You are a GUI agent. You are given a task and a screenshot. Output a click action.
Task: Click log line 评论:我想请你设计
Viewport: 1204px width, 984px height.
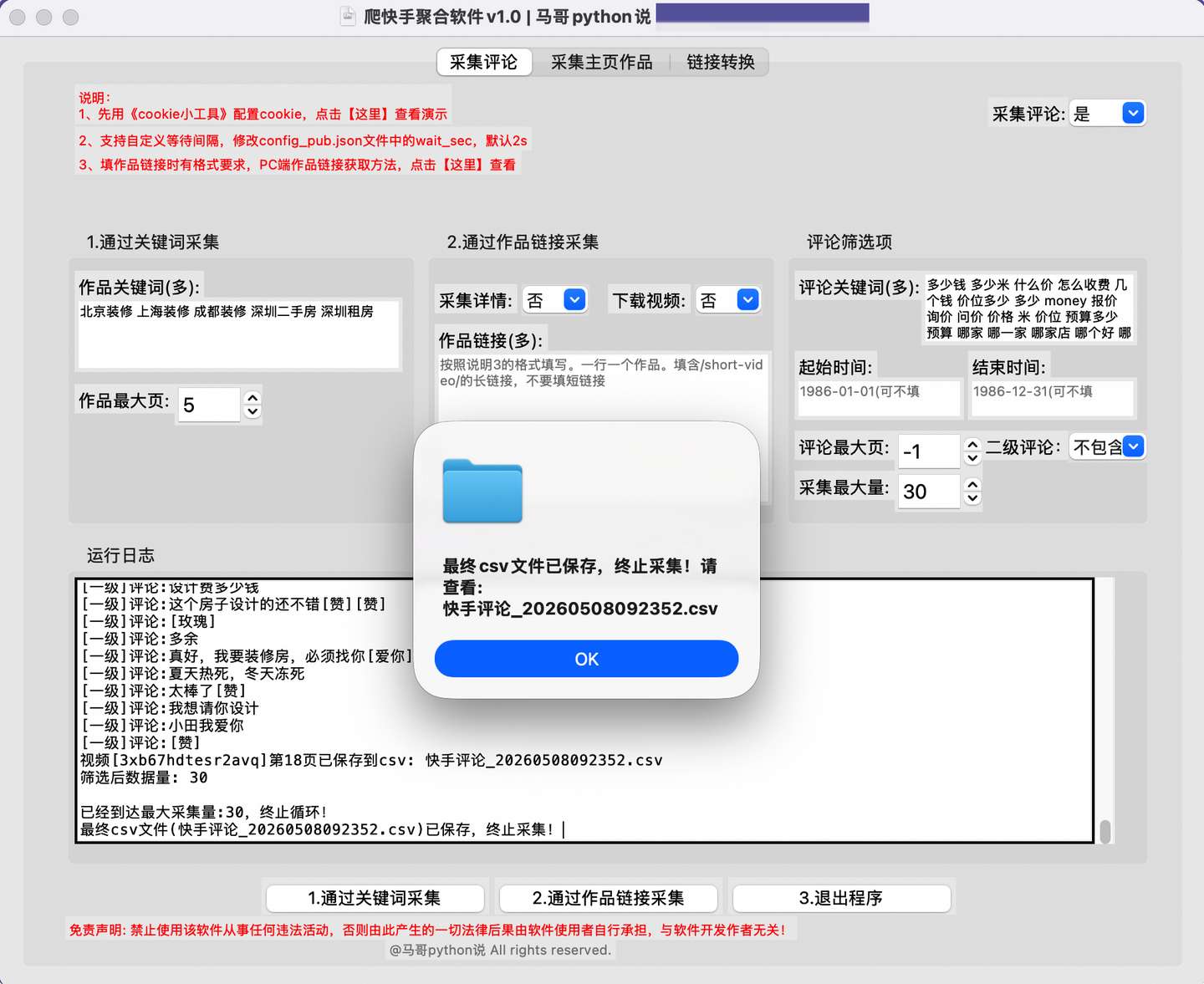point(170,708)
